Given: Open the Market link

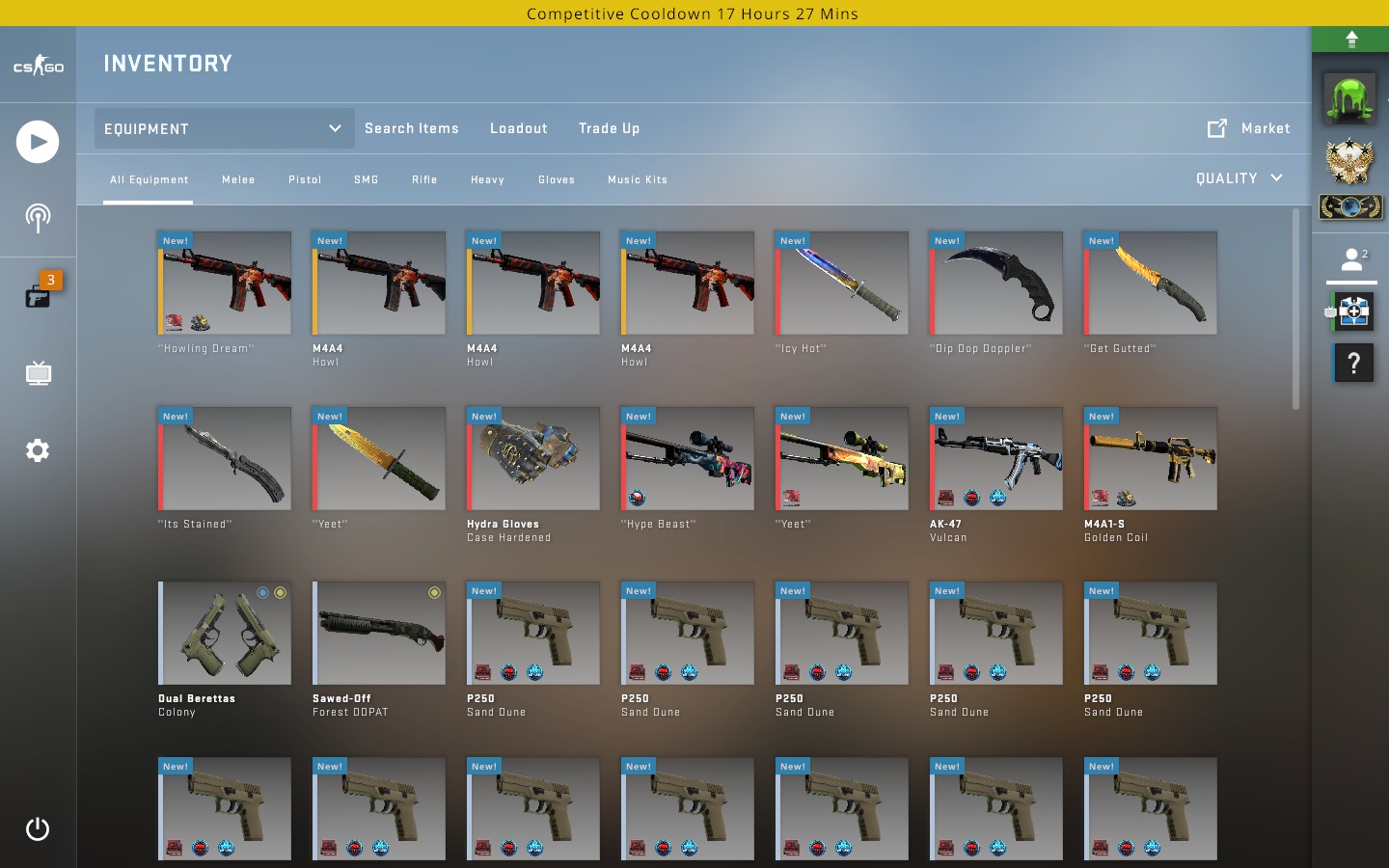Looking at the screenshot, I should coord(1249,128).
